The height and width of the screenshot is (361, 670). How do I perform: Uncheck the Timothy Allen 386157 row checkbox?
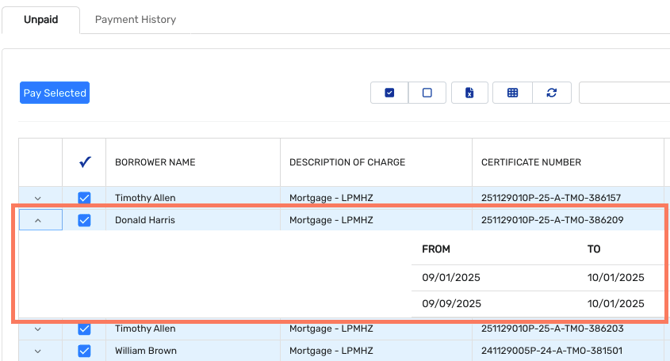point(84,198)
